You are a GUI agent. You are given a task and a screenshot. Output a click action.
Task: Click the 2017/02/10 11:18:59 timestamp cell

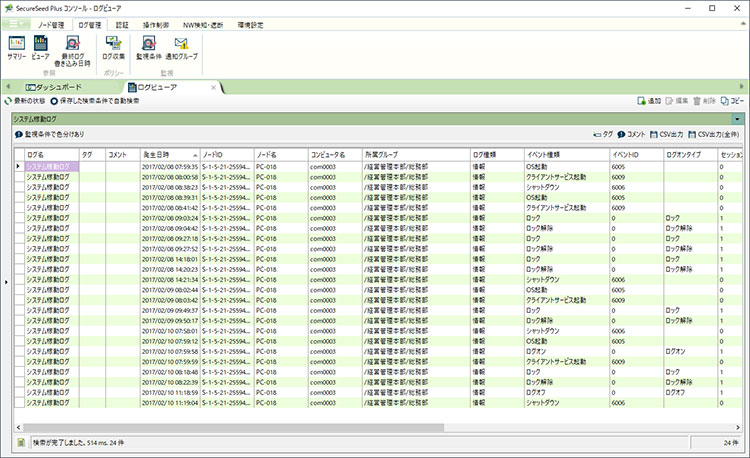point(170,393)
